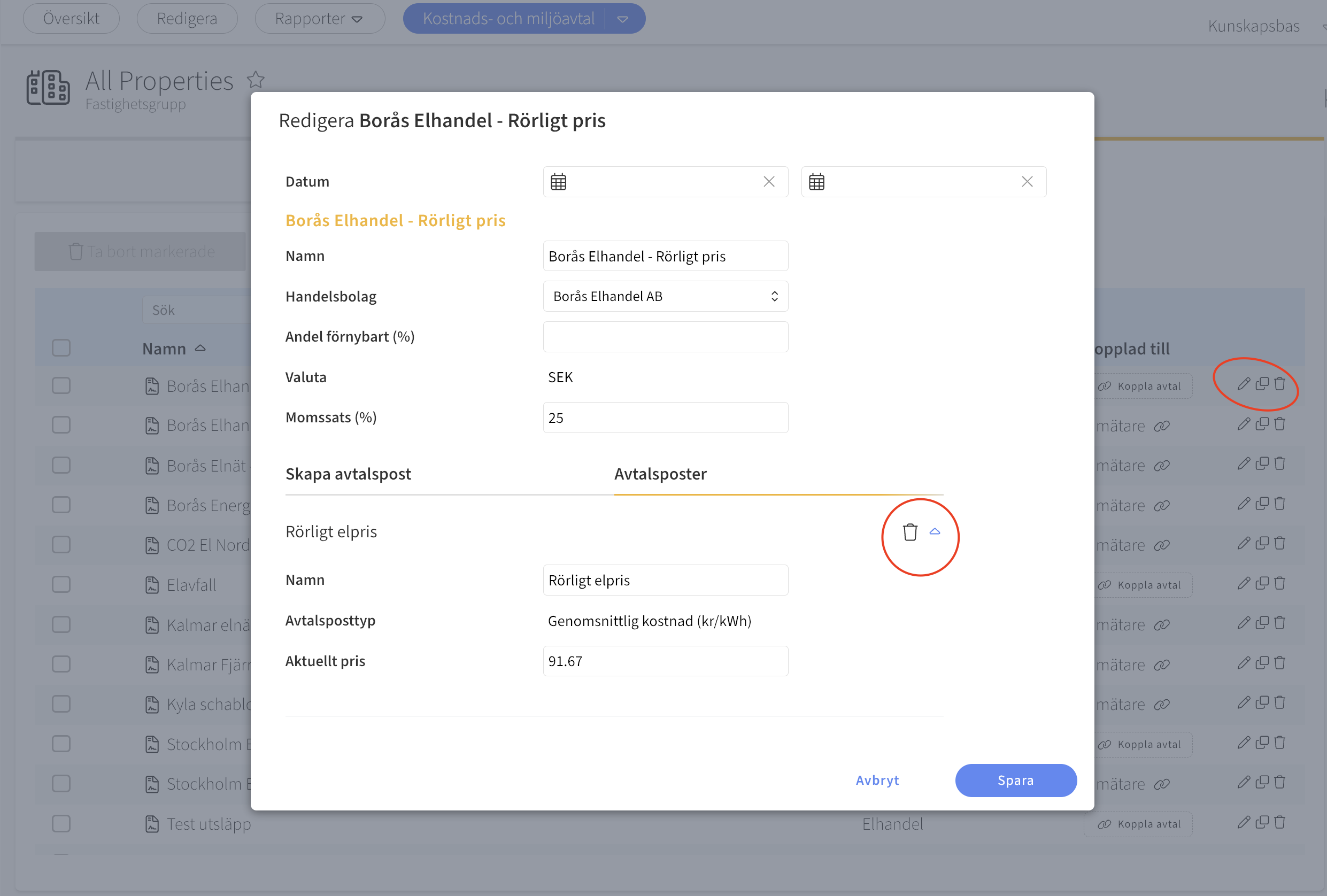Click the mätare link icon in Kyla schabl row
The width and height of the screenshot is (1327, 896).
point(1162,705)
